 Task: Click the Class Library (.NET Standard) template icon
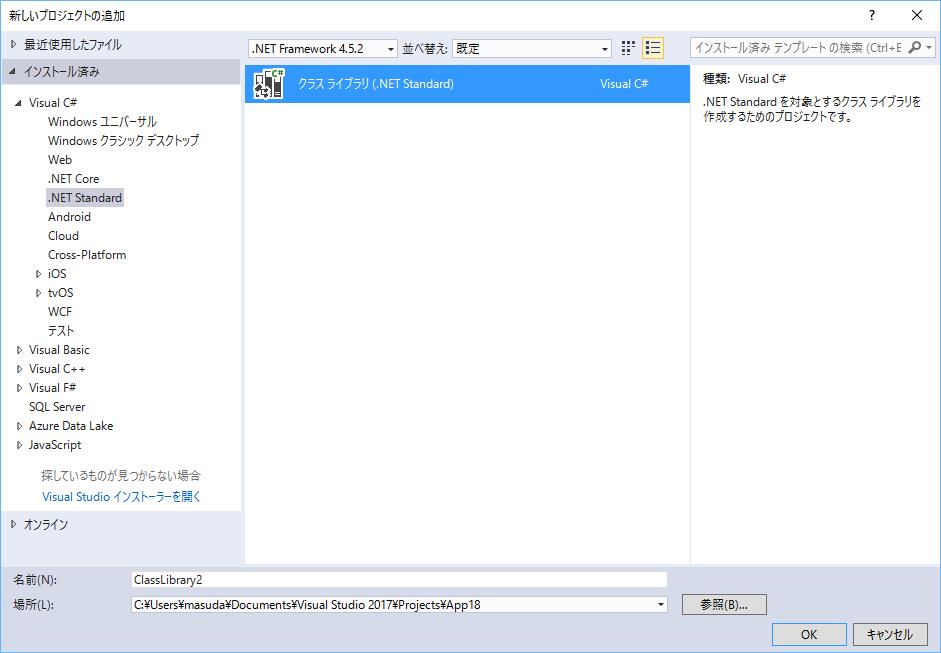(269, 84)
